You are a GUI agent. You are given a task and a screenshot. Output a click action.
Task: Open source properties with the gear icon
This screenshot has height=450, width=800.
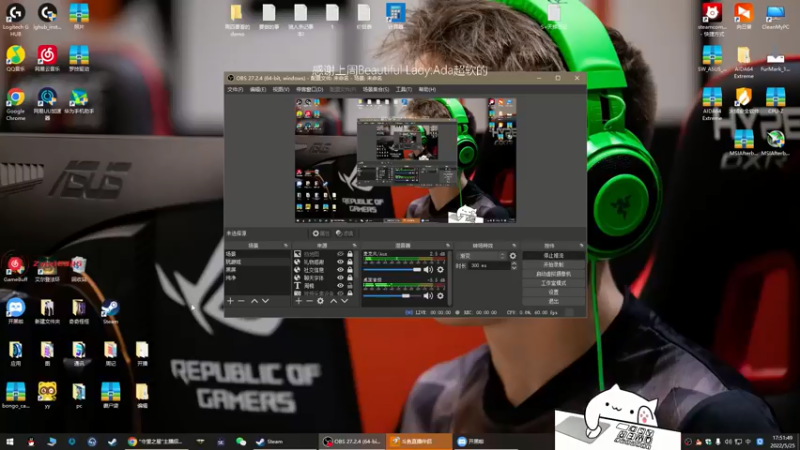click(320, 301)
